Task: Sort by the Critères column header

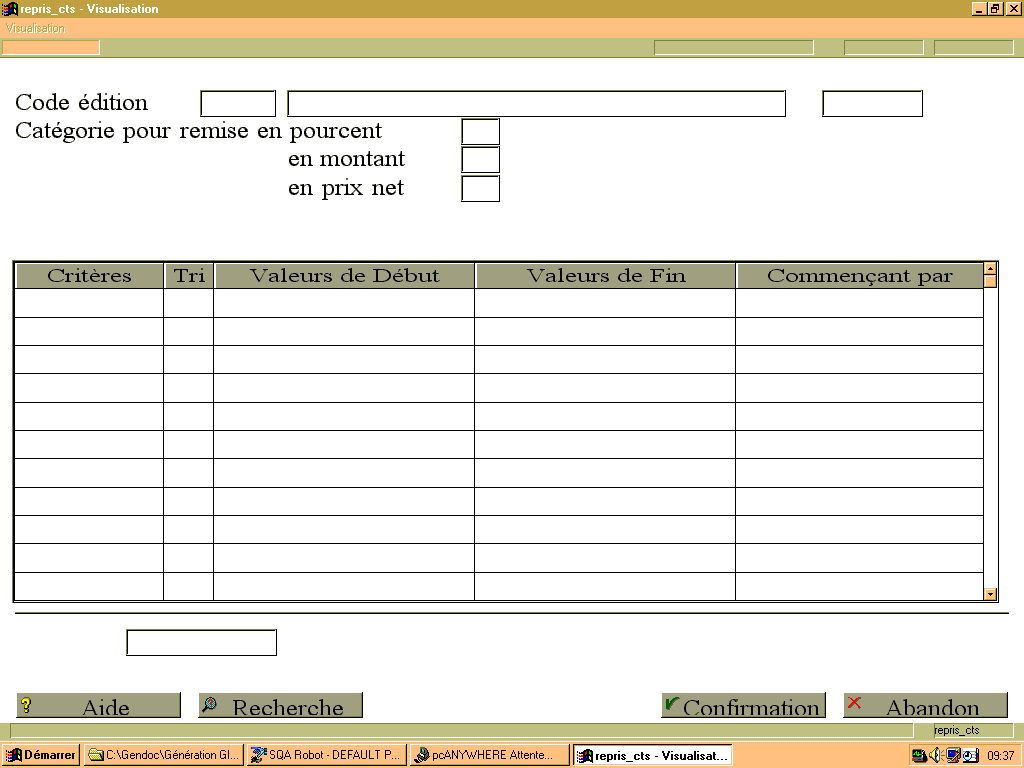Action: 89,276
